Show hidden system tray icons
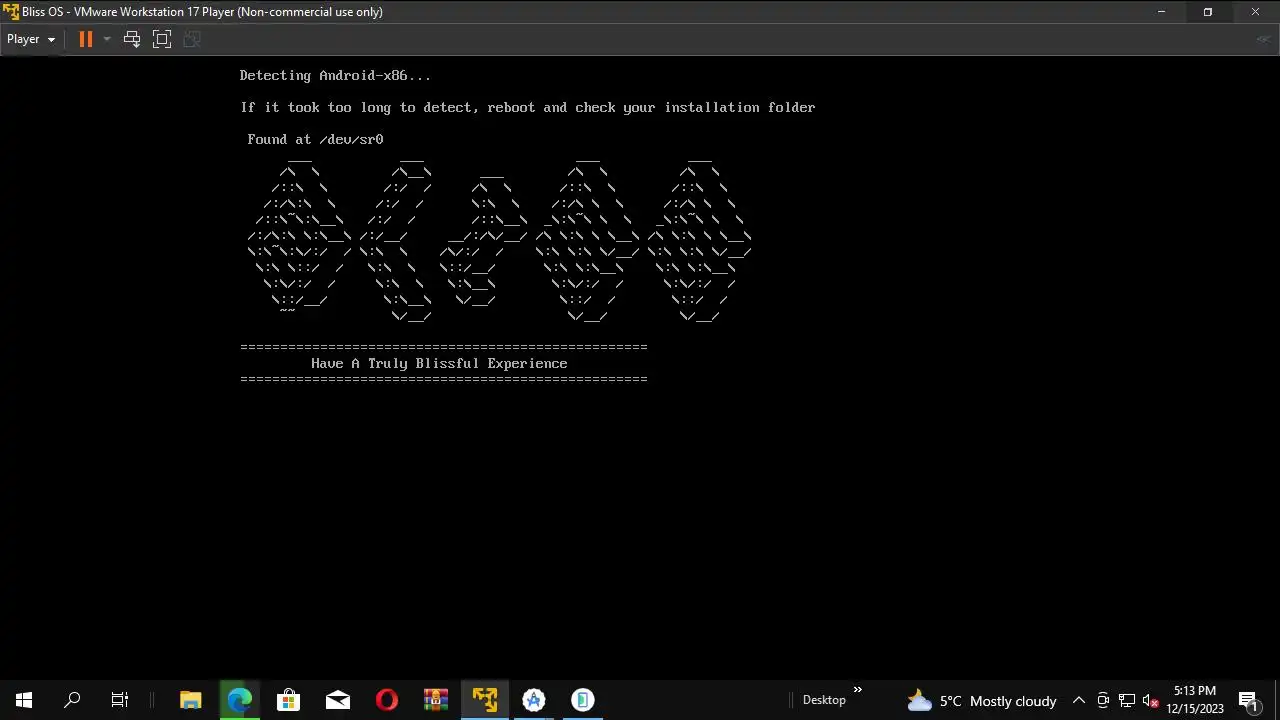The width and height of the screenshot is (1280, 720). click(1079, 700)
